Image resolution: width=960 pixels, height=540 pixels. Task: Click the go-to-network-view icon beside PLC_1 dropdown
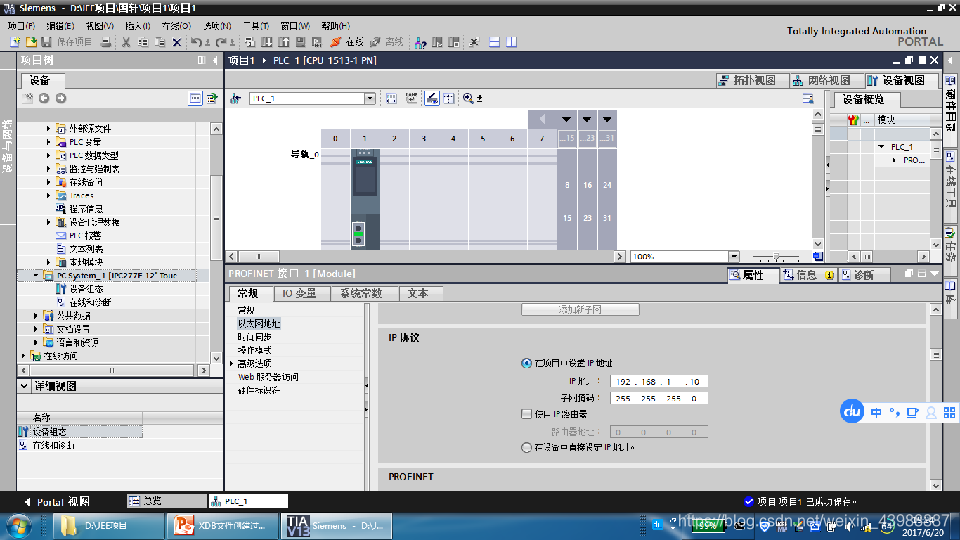(x=236, y=99)
